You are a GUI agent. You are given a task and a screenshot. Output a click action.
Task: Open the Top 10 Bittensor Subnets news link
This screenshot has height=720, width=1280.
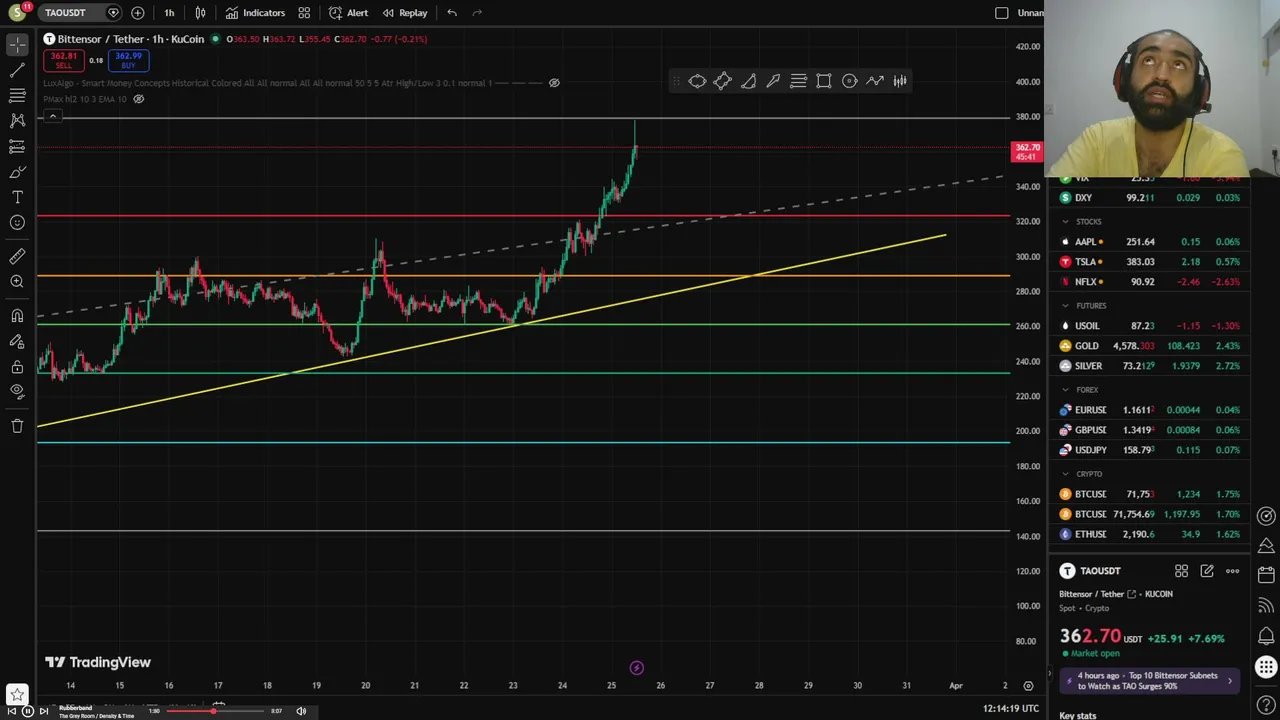click(x=1151, y=681)
